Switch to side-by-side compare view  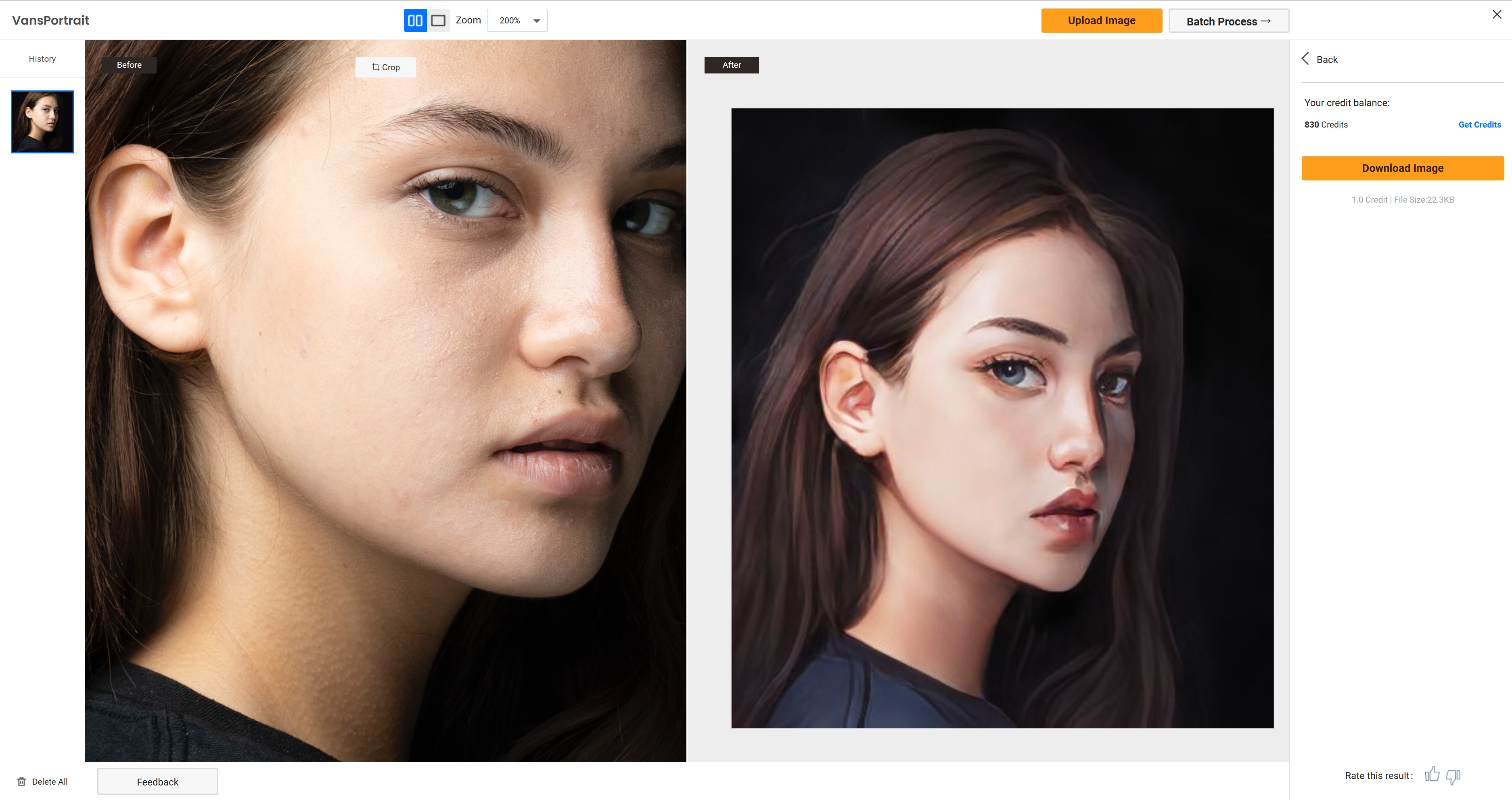pyautogui.click(x=415, y=21)
